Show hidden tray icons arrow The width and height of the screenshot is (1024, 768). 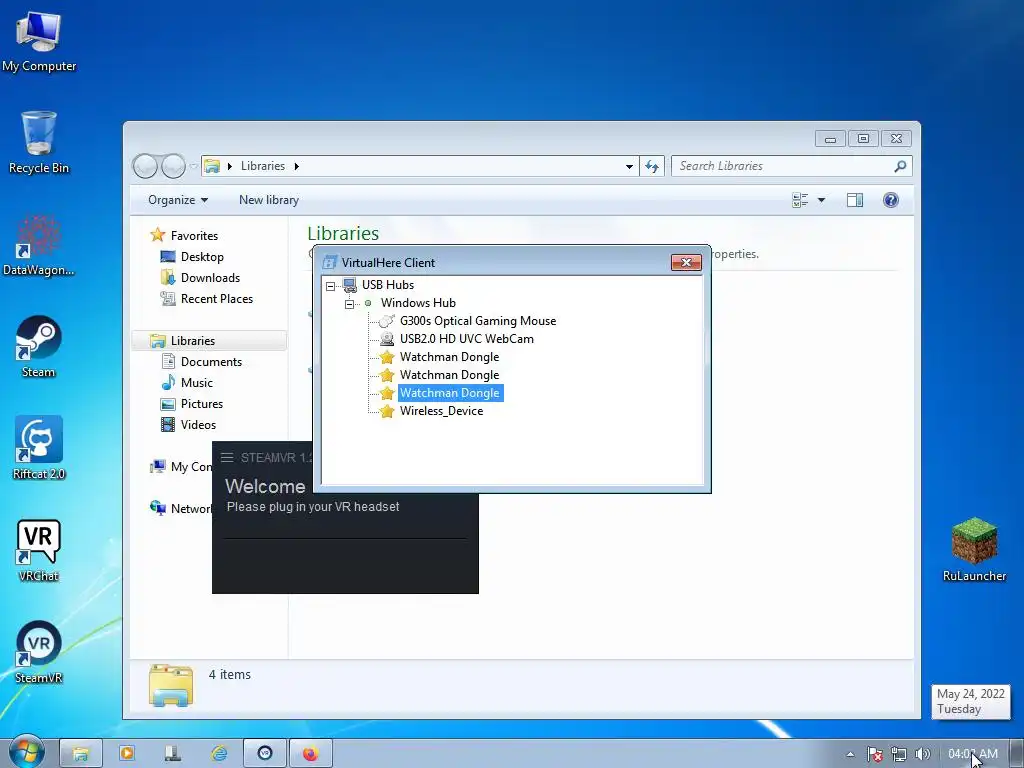850,754
